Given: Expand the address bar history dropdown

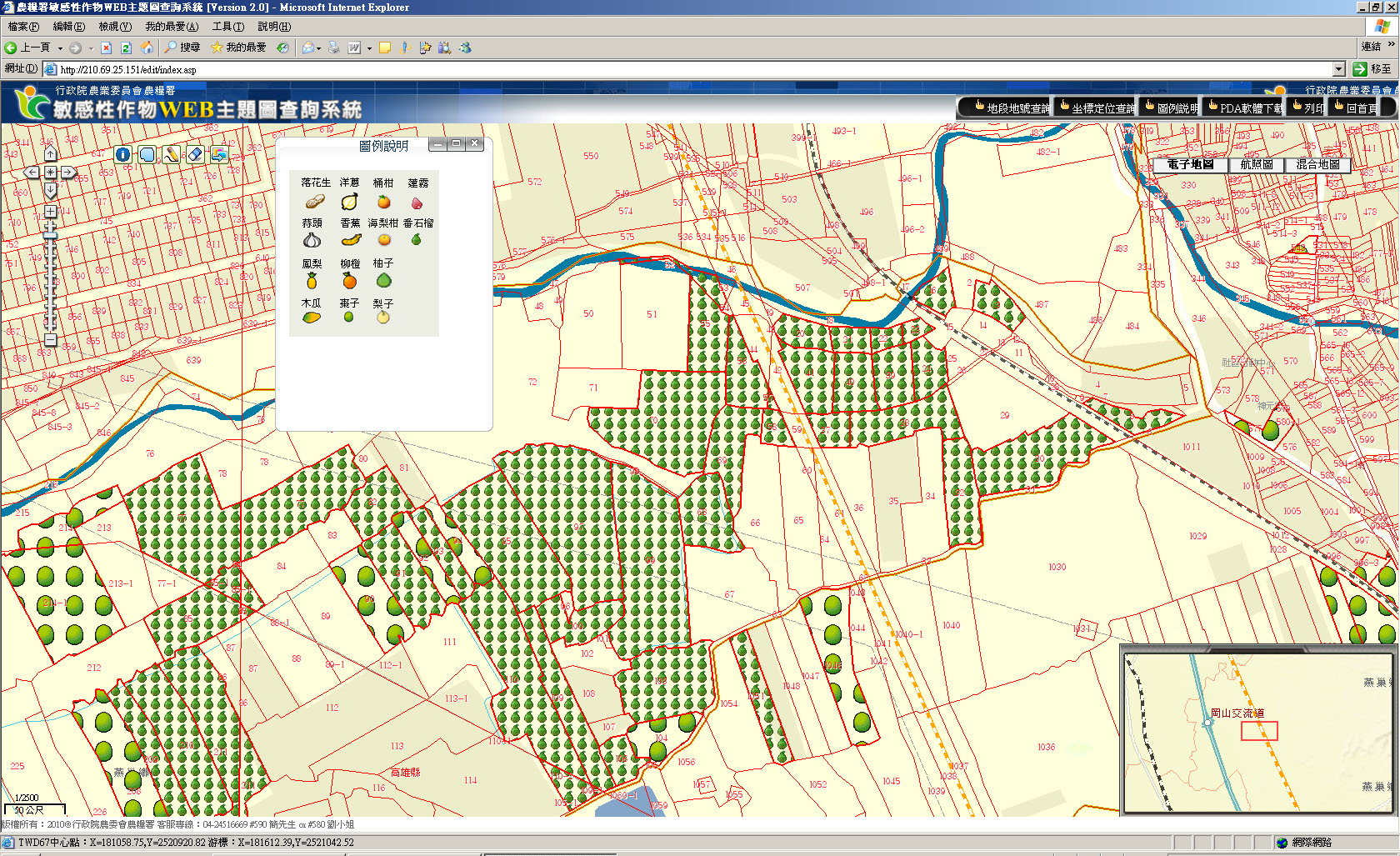Looking at the screenshot, I should click(1338, 69).
